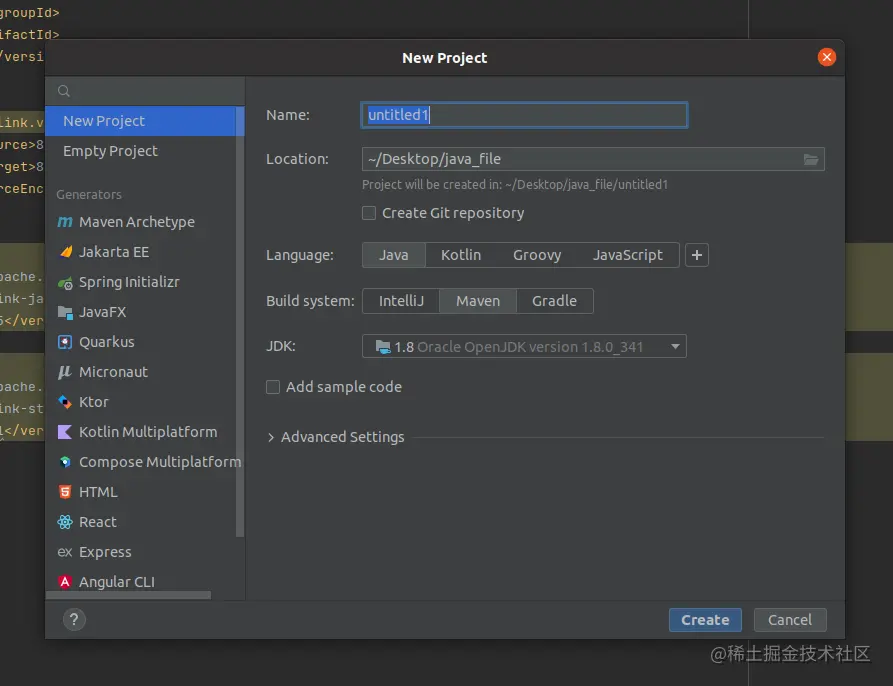
Task: Click the Create button
Action: pos(705,620)
